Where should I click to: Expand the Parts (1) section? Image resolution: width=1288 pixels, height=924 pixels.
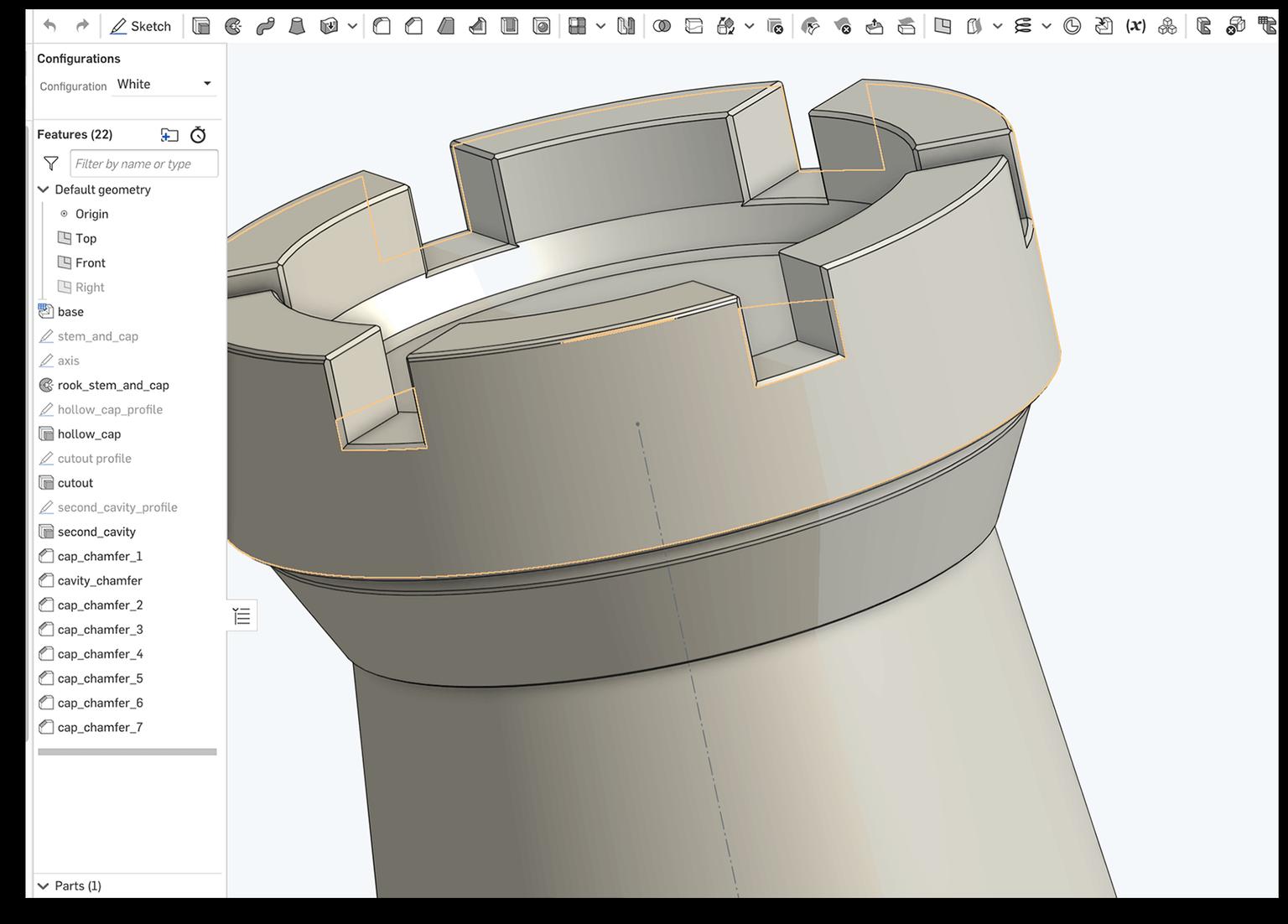coord(44,885)
